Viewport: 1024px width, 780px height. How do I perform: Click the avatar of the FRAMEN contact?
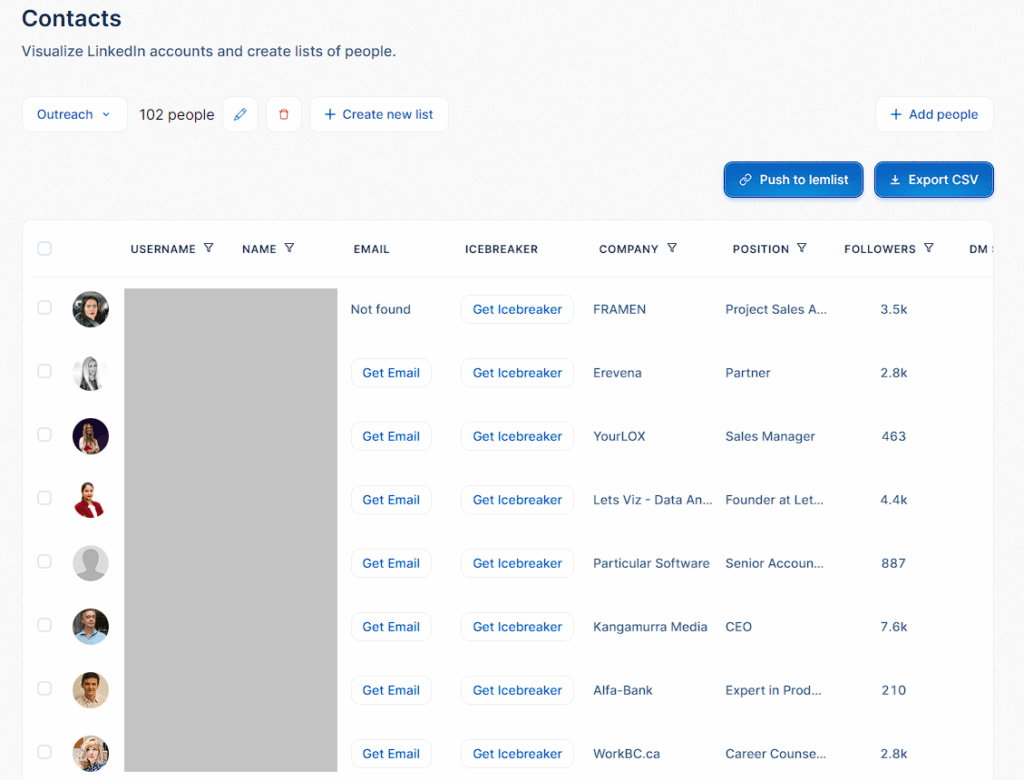(x=90, y=309)
